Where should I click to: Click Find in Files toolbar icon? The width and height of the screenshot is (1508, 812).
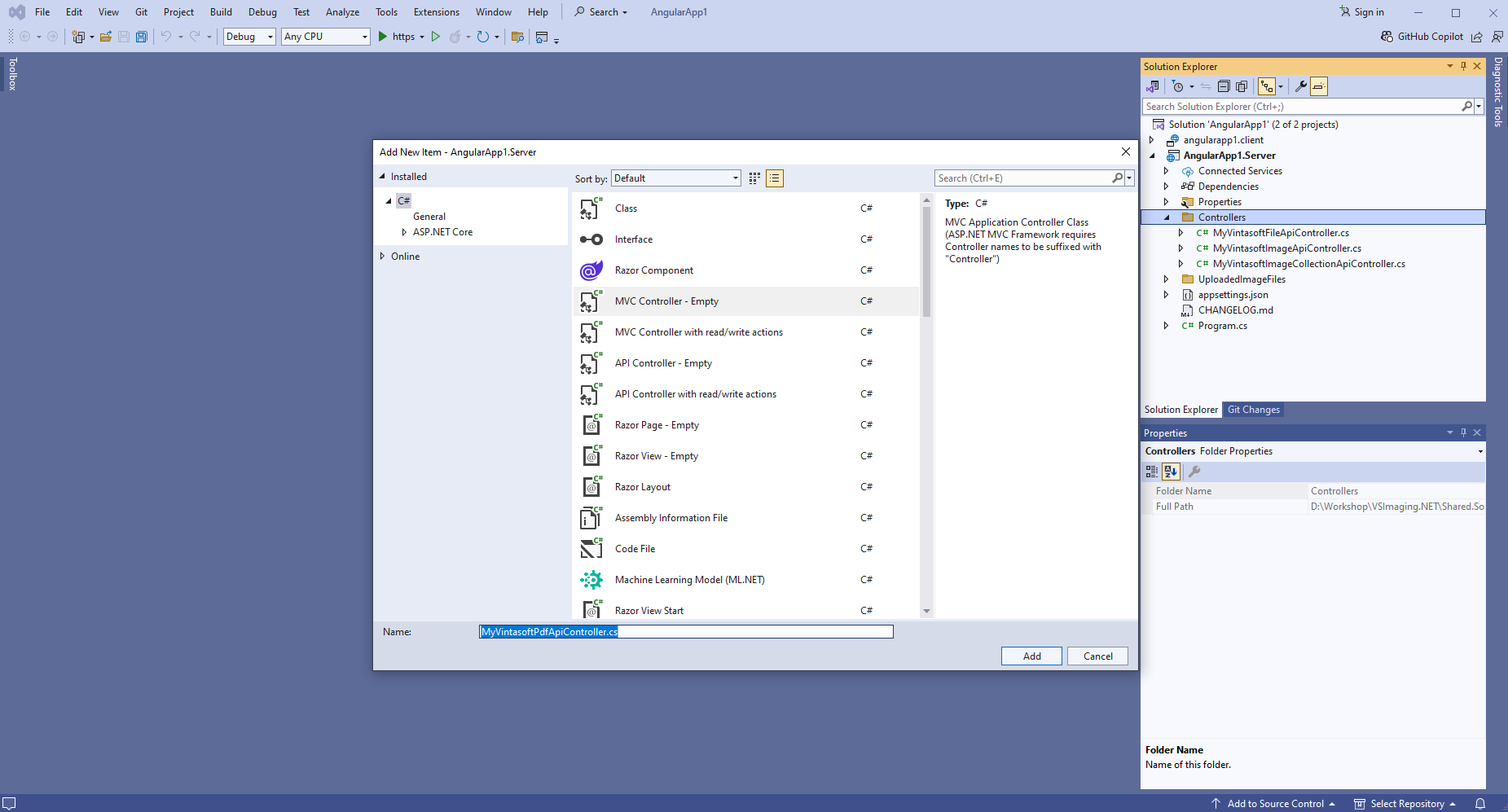[517, 37]
